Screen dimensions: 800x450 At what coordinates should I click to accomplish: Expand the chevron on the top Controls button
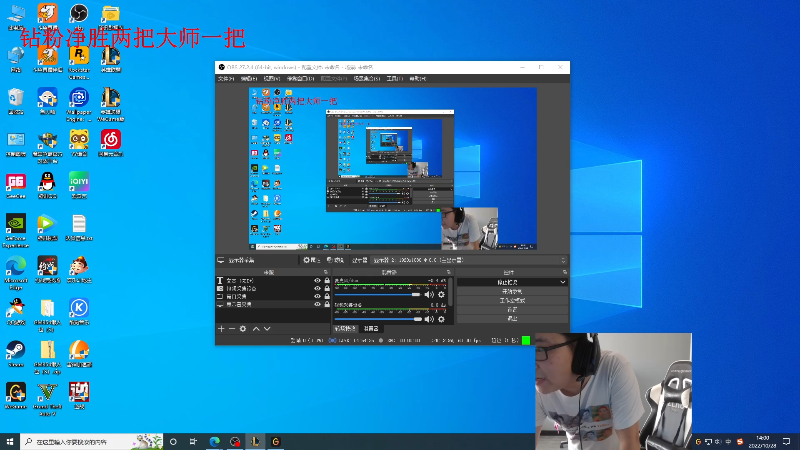tap(563, 282)
